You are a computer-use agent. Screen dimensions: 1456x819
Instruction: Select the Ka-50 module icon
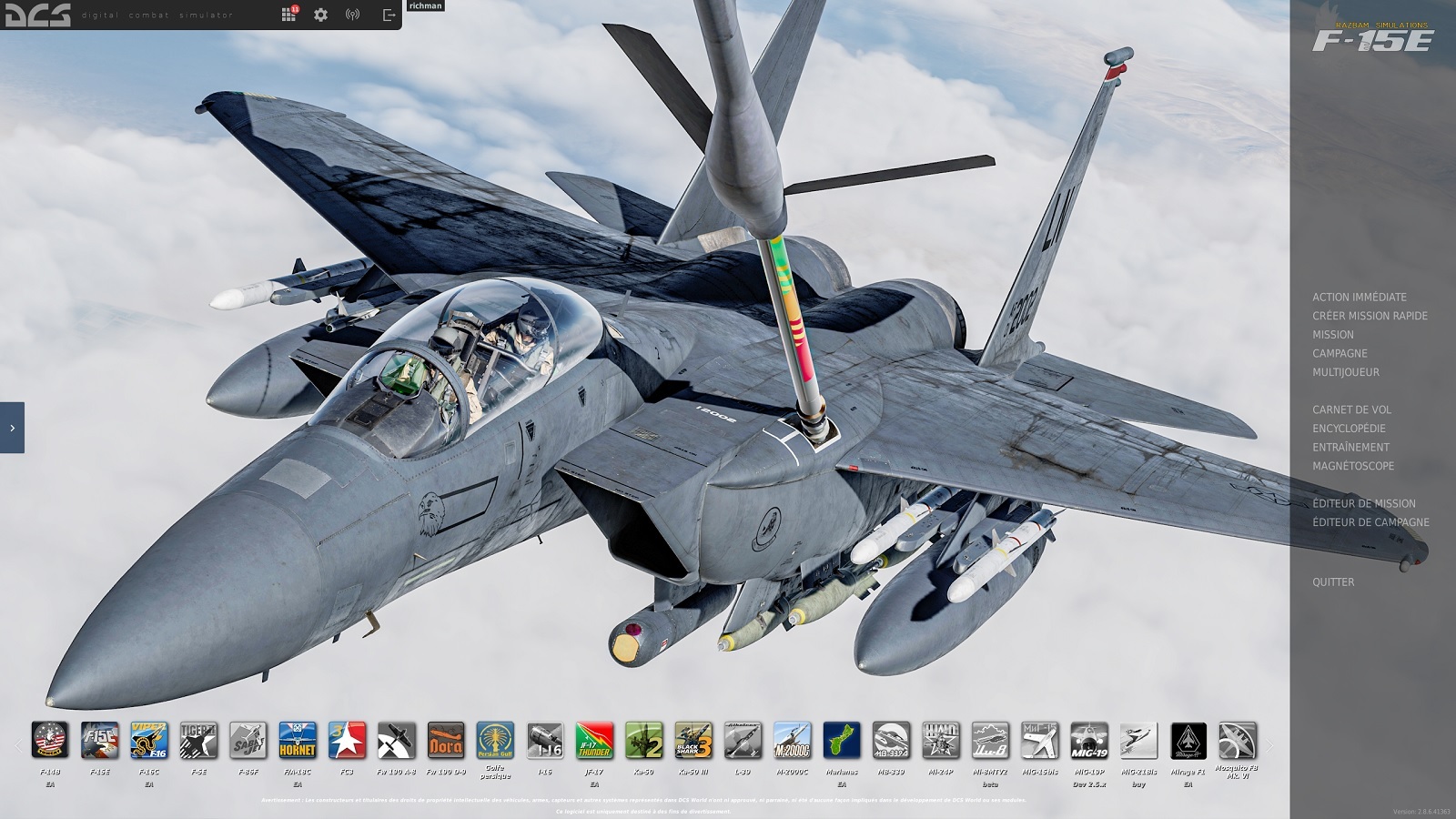click(644, 740)
